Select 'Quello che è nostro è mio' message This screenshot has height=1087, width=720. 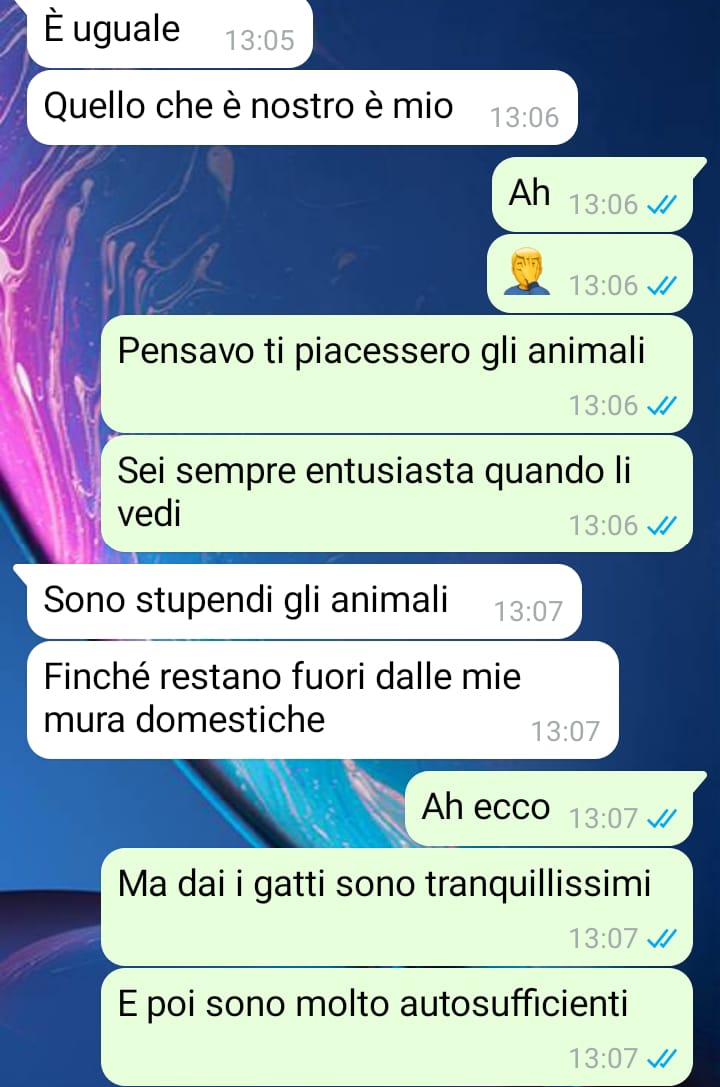pyautogui.click(x=302, y=107)
